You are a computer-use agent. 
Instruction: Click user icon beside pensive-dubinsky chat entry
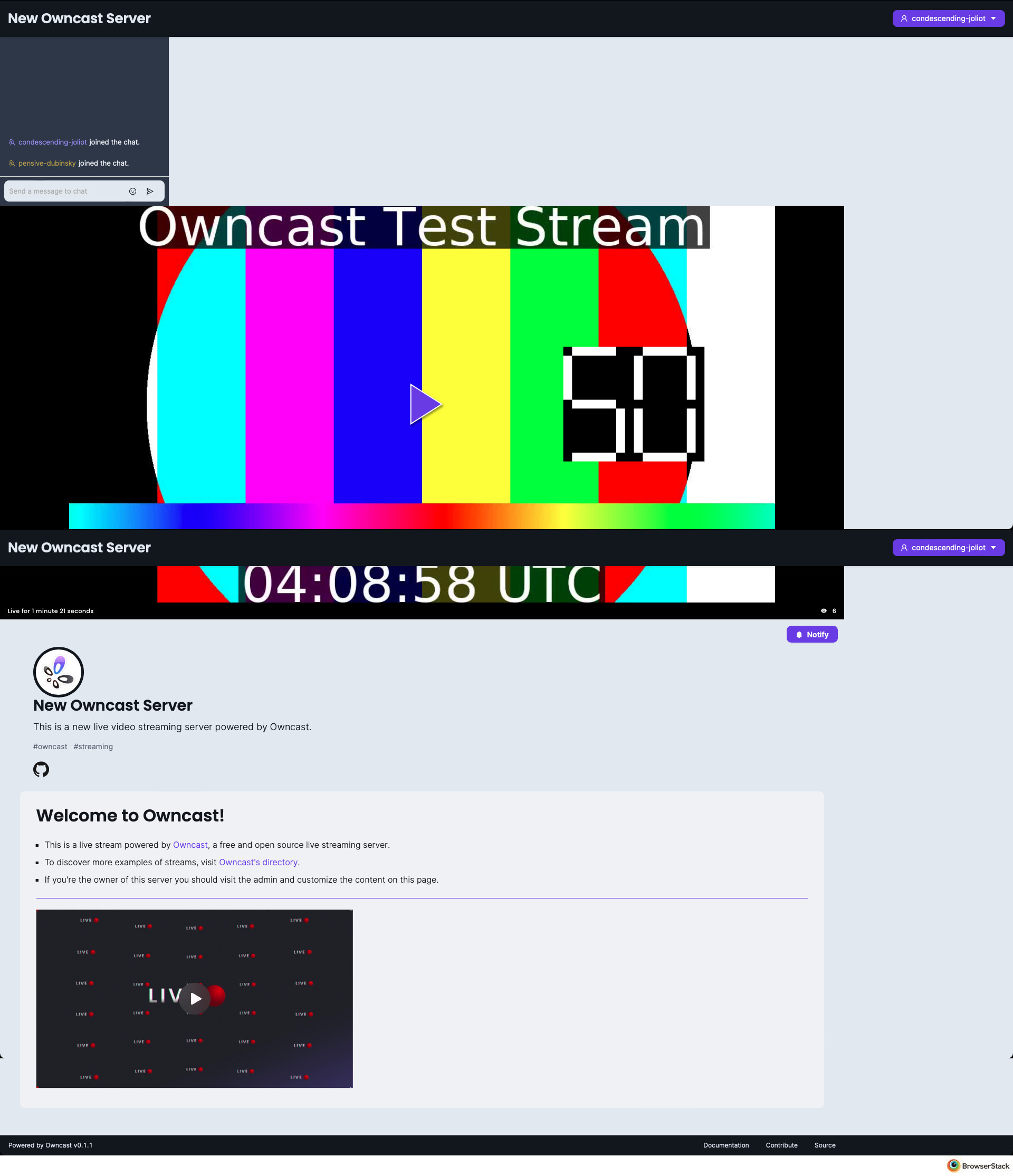point(12,163)
